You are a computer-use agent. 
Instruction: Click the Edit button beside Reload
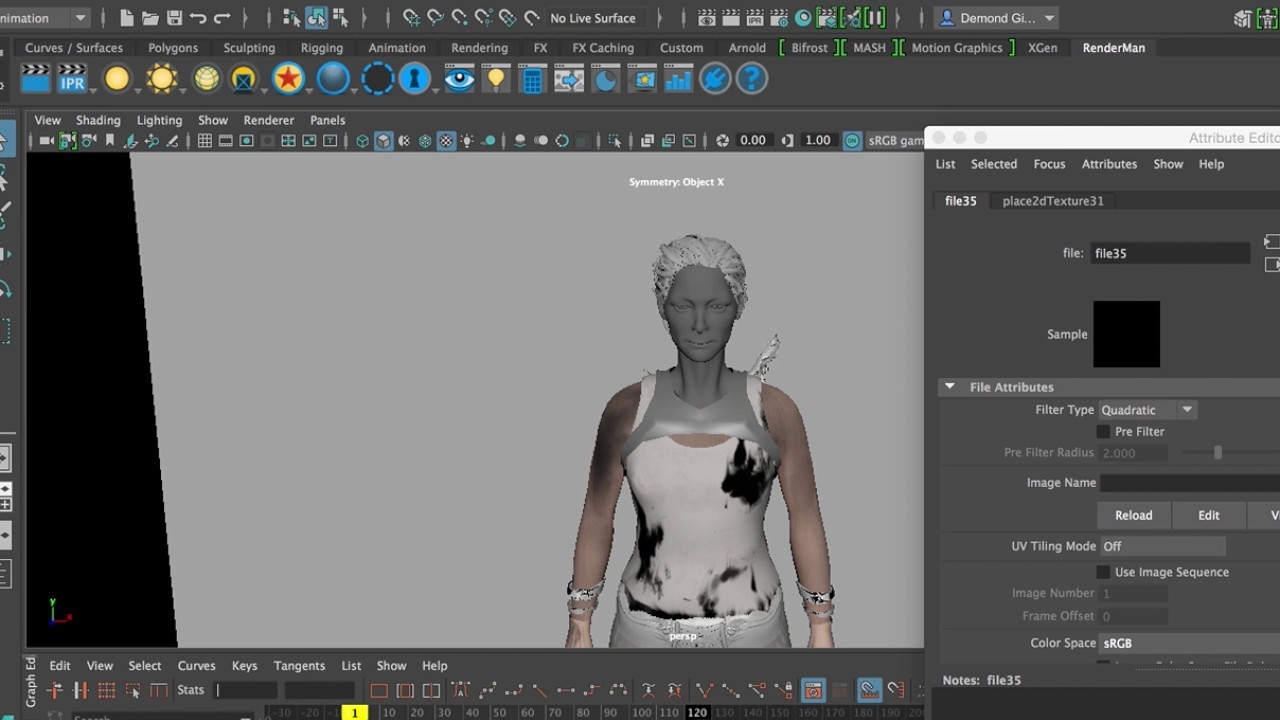pos(1208,515)
